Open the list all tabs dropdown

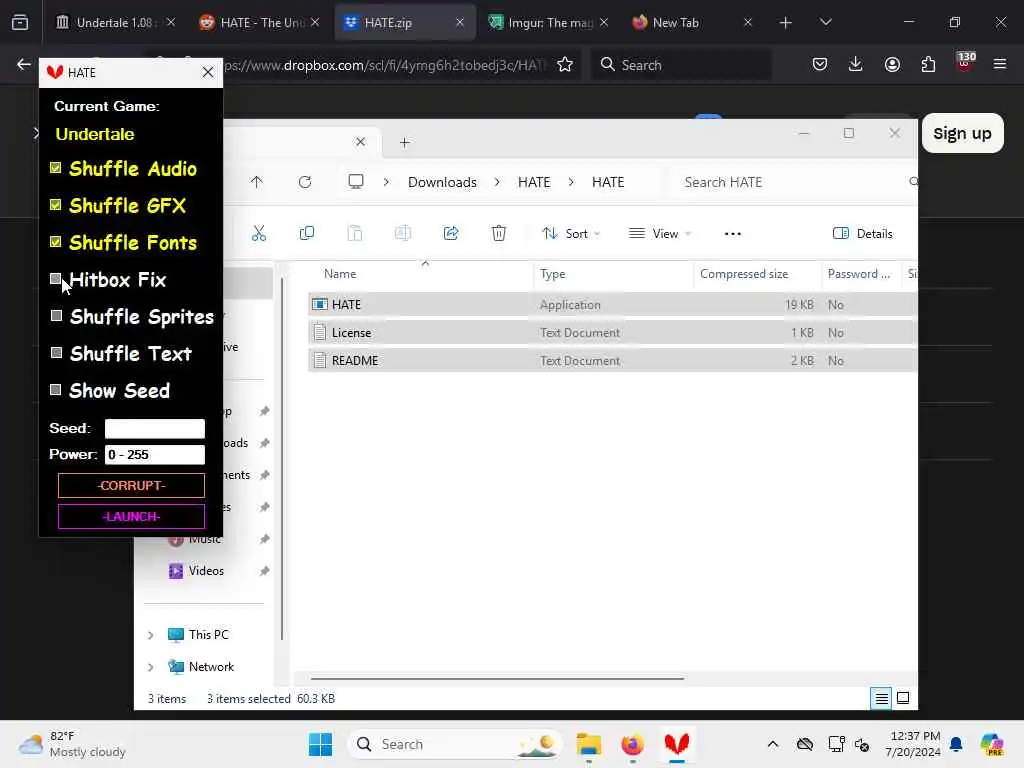825,22
